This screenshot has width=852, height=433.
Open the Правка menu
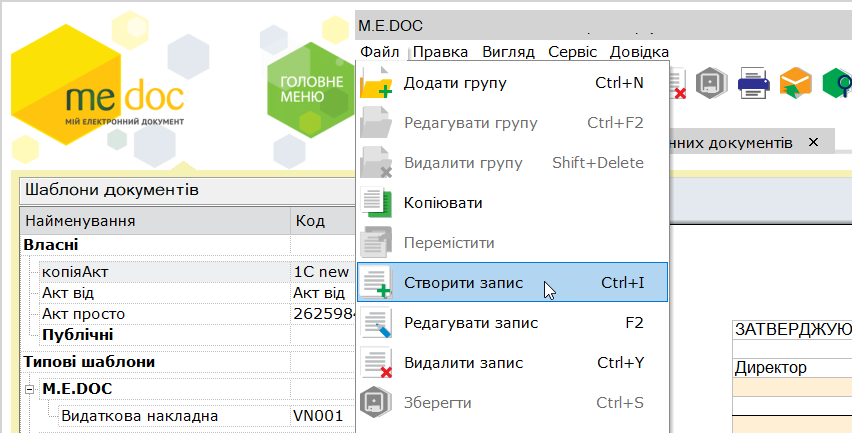[x=440, y=52]
